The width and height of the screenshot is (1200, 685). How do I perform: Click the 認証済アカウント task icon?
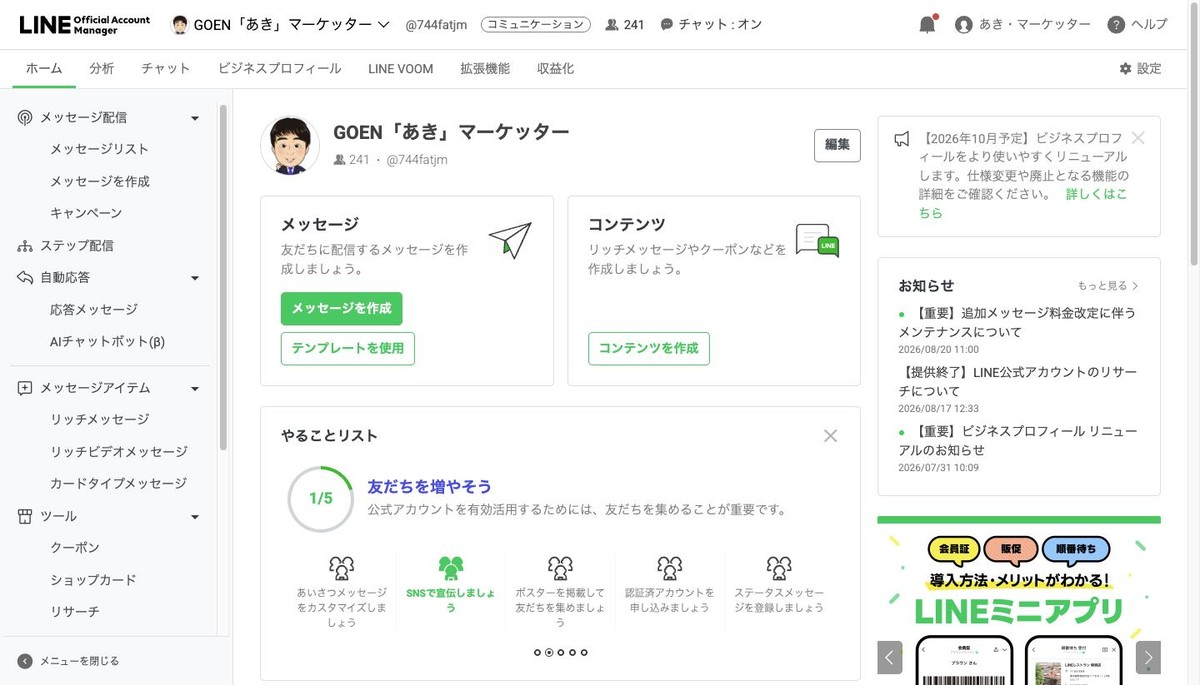point(669,569)
